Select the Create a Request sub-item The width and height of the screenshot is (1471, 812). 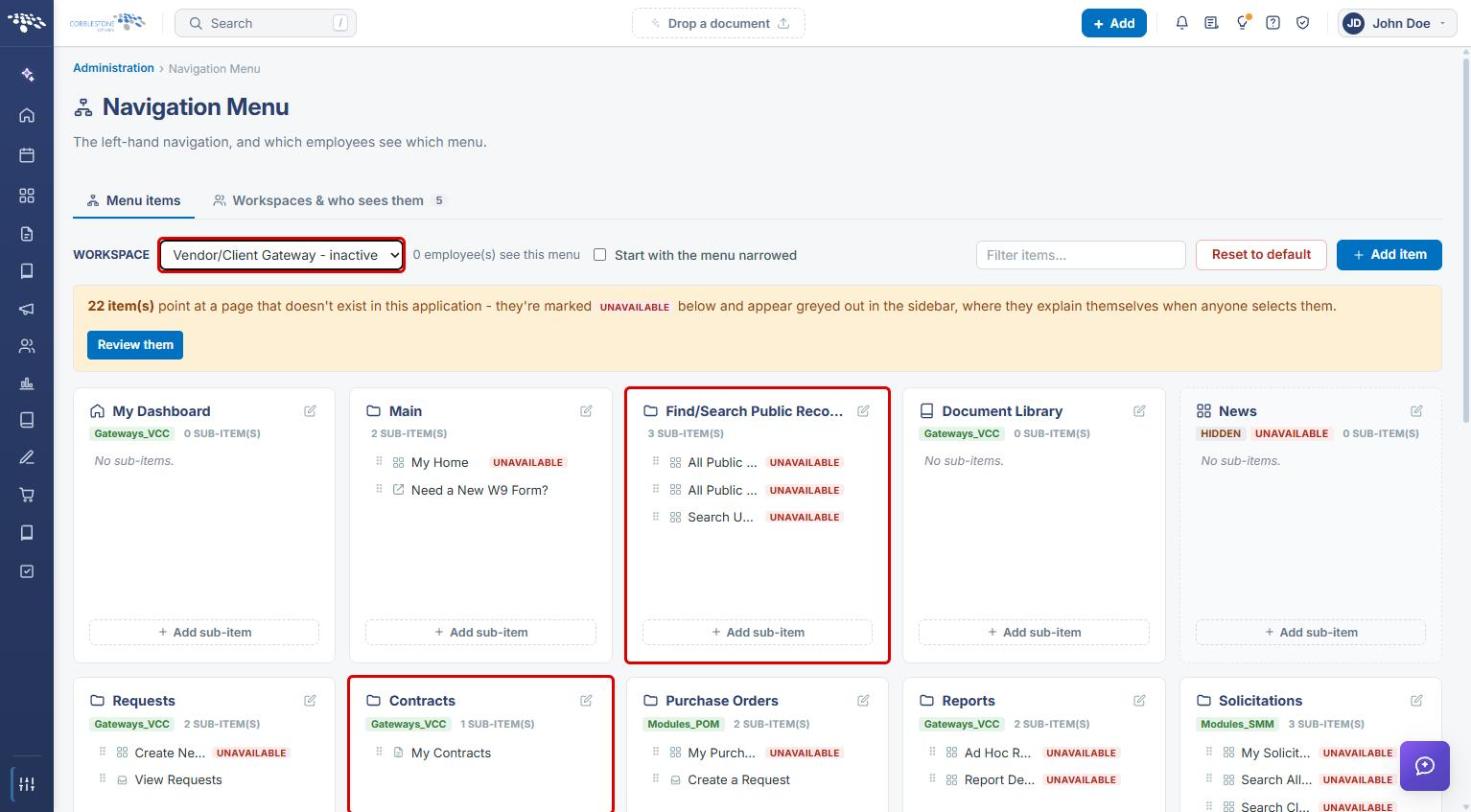[x=739, y=780]
